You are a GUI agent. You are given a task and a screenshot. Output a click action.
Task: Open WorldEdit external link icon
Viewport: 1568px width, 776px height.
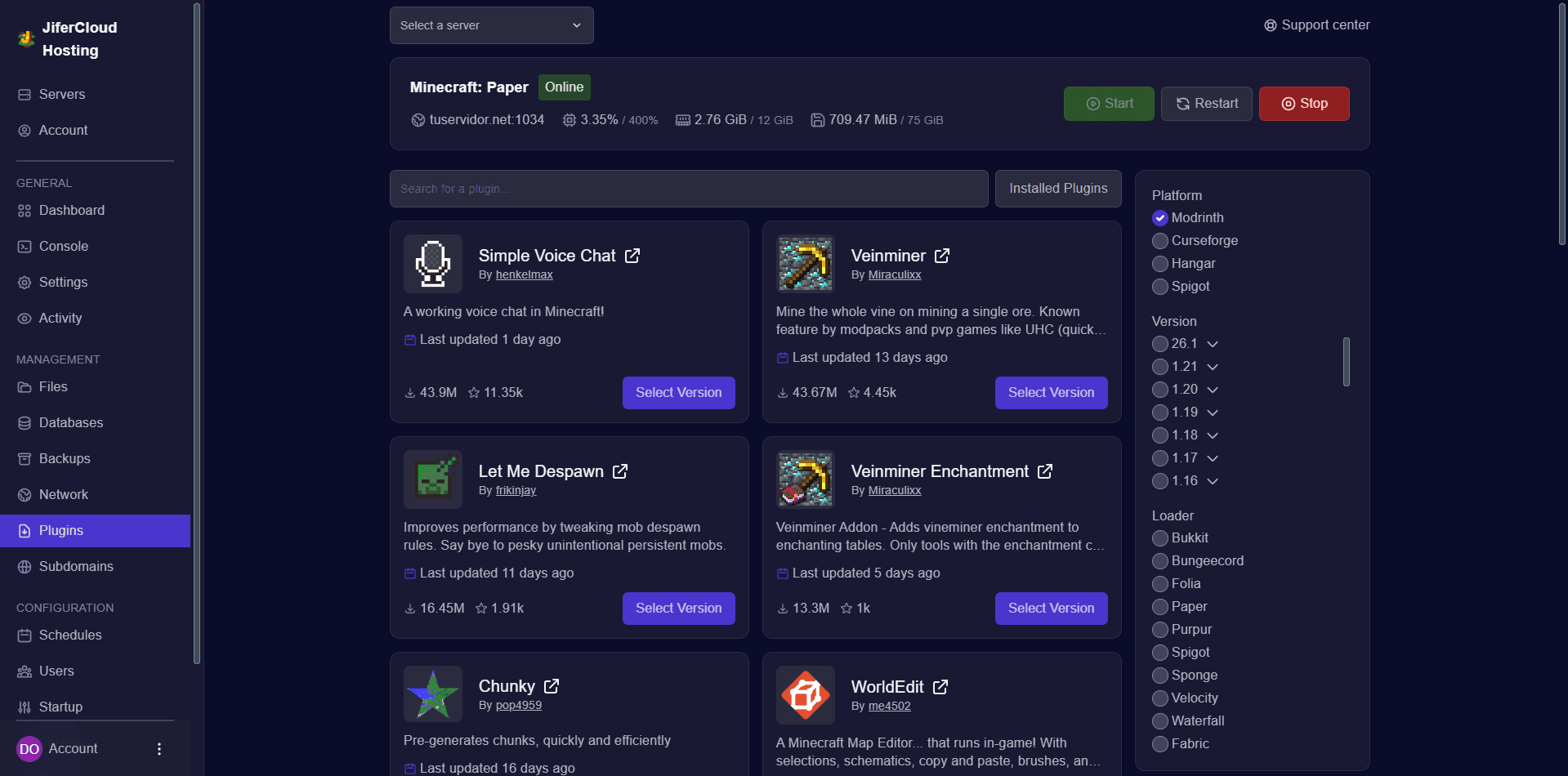(940, 687)
